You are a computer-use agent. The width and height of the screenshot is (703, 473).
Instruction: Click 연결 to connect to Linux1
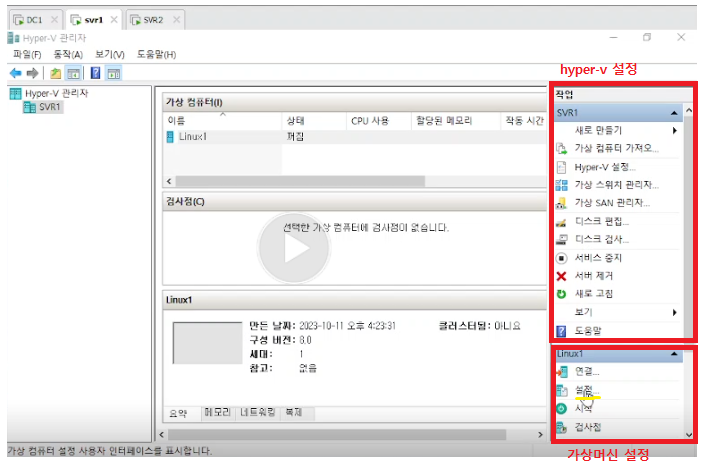pos(587,372)
